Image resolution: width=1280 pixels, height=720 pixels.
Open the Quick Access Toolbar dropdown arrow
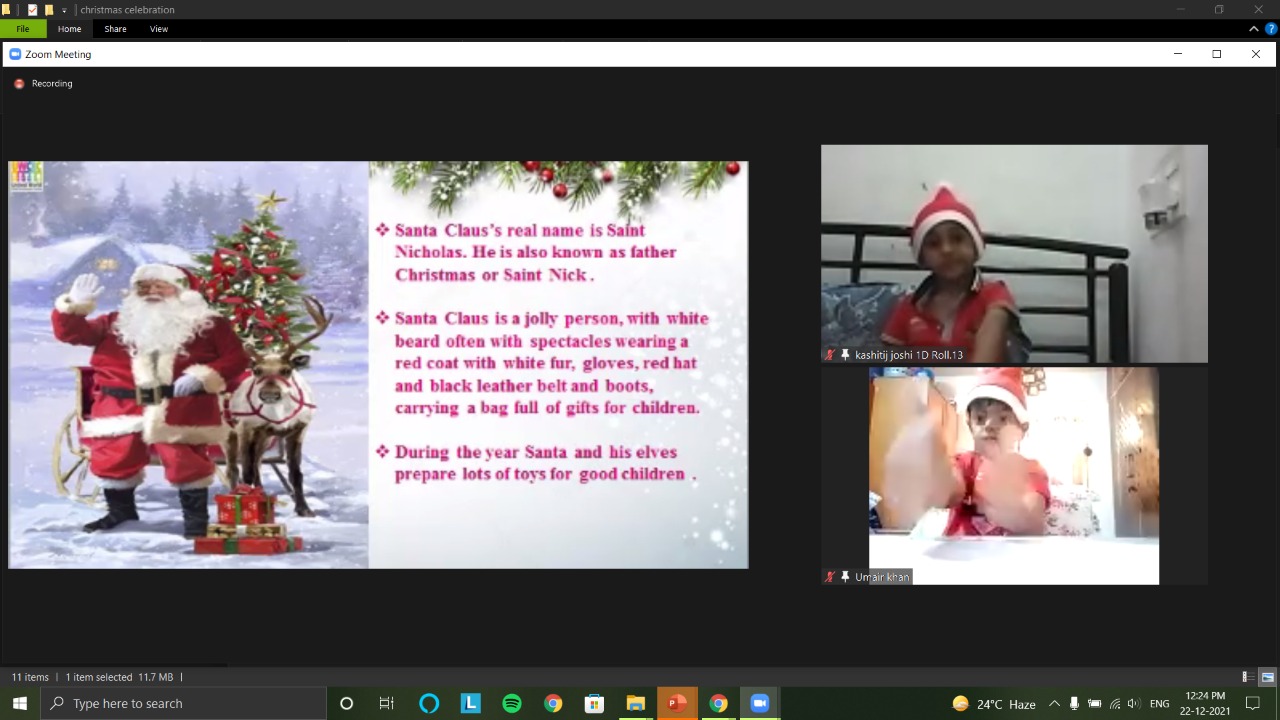(x=64, y=10)
